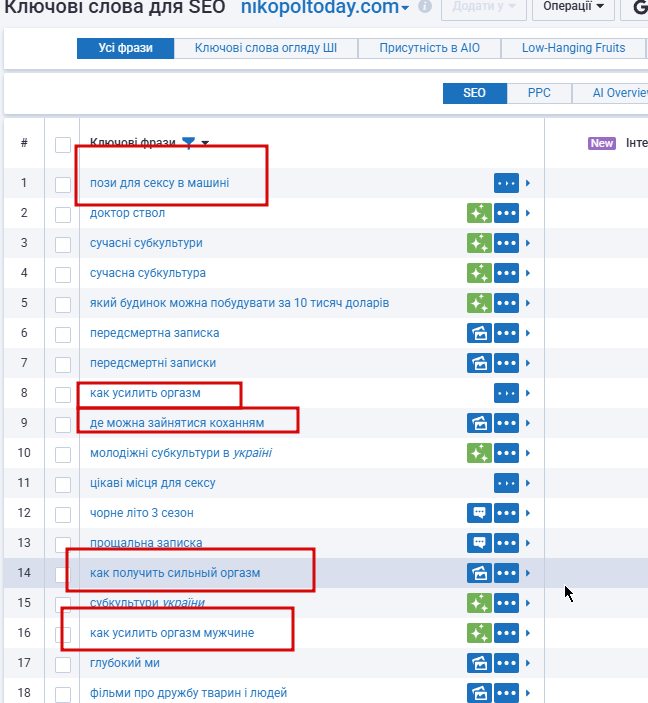Open three-dots menu for 'как усилить оргазм' row 8

506,393
